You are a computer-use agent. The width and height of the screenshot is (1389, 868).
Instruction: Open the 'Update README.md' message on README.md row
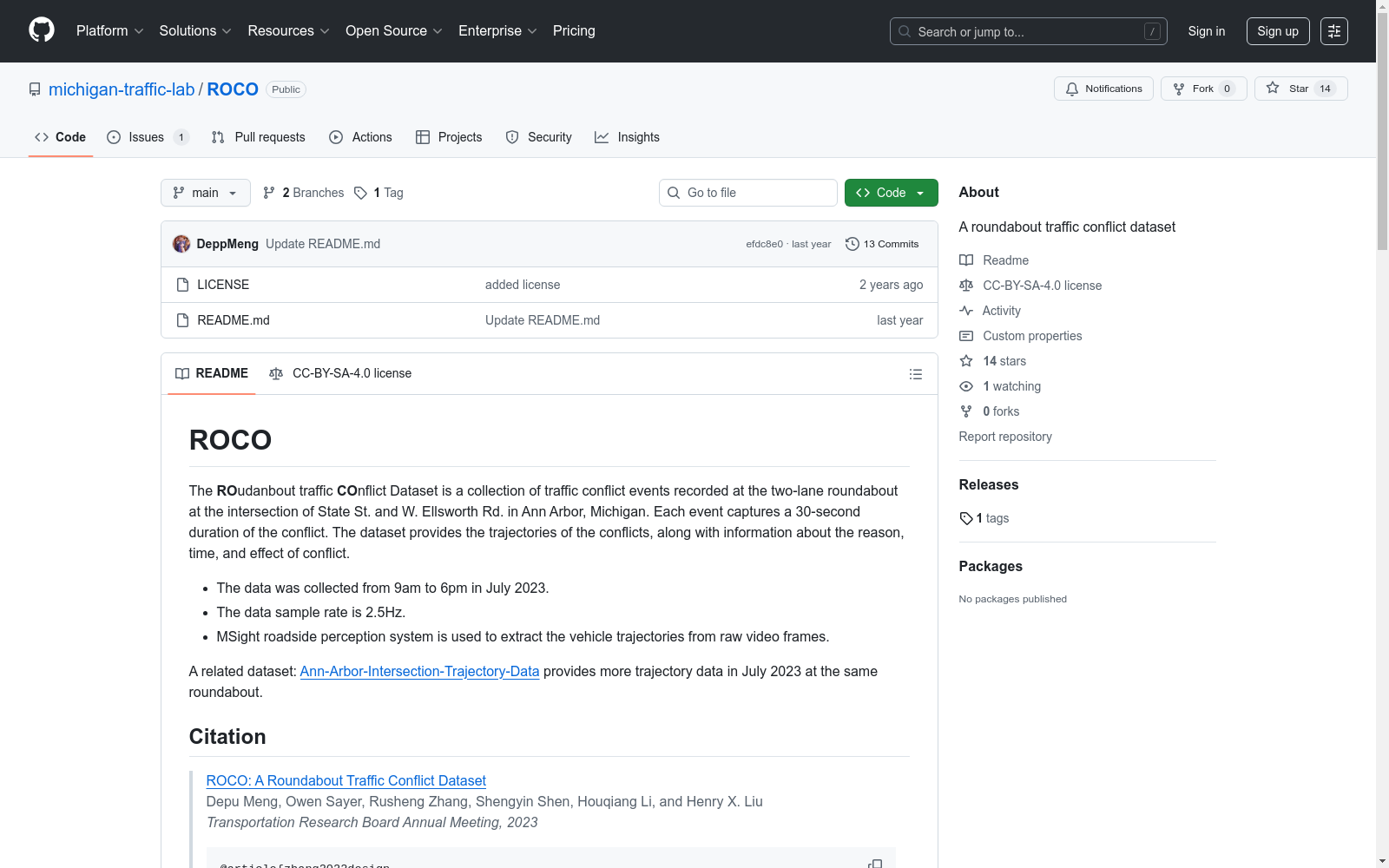[543, 320]
